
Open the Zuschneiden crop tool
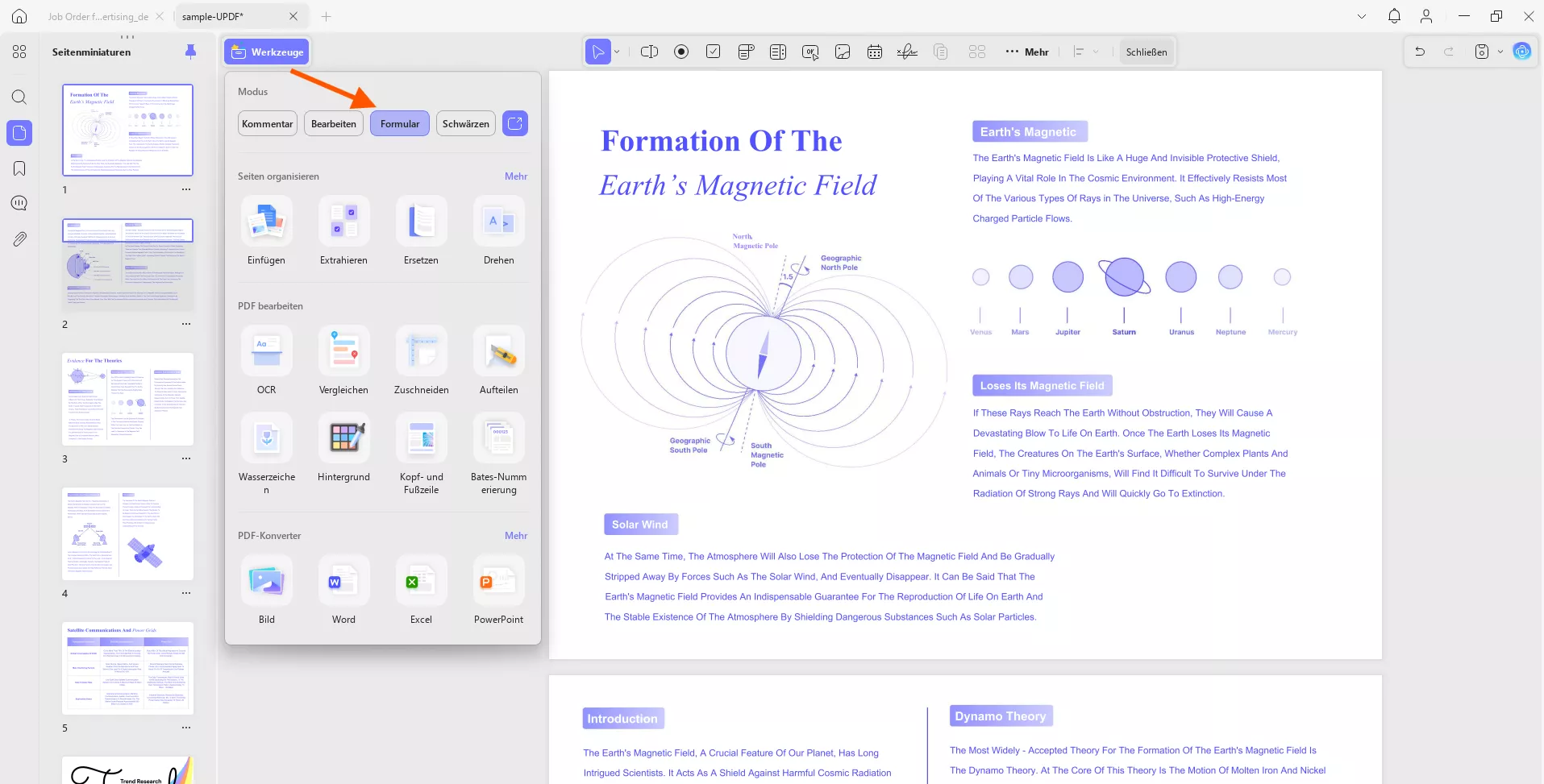(x=421, y=360)
